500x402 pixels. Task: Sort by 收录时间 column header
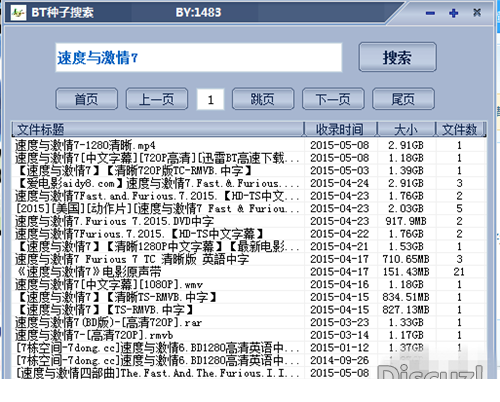pos(340,129)
